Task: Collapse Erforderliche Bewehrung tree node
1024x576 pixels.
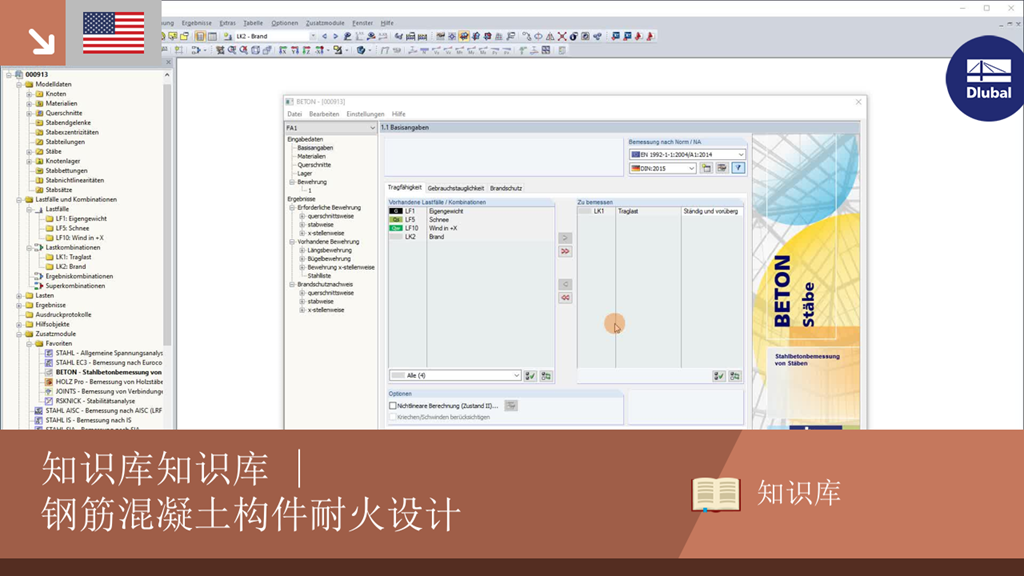Action: (292, 208)
